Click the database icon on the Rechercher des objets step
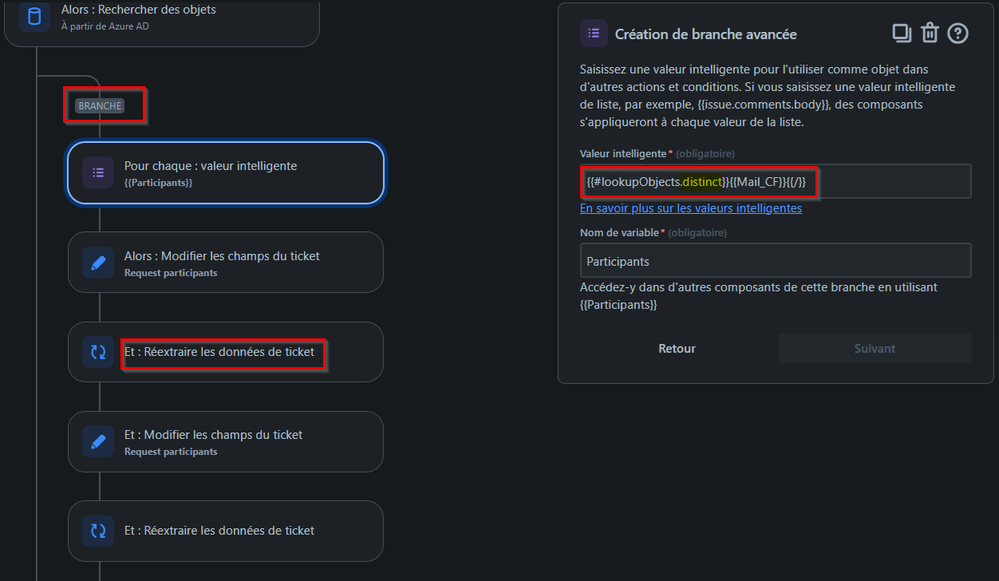The height and width of the screenshot is (581, 999). [x=36, y=17]
